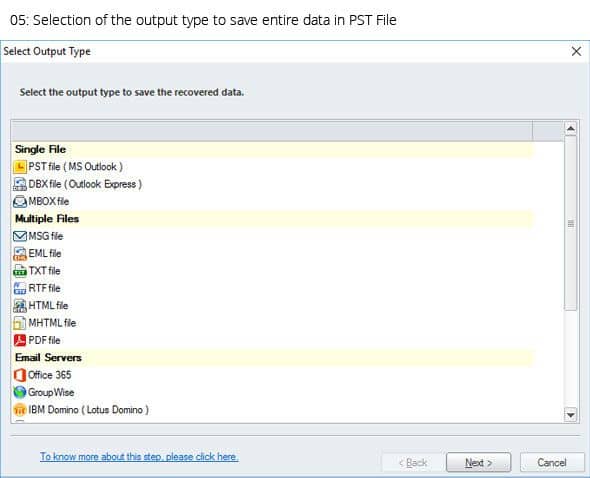Click the disabled Back button

[413, 462]
